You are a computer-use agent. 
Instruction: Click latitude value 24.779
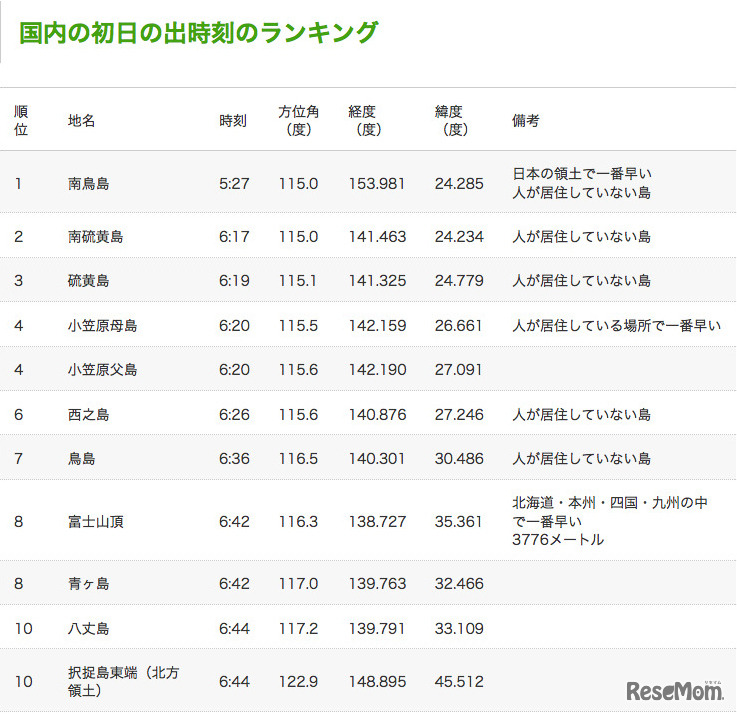[459, 281]
